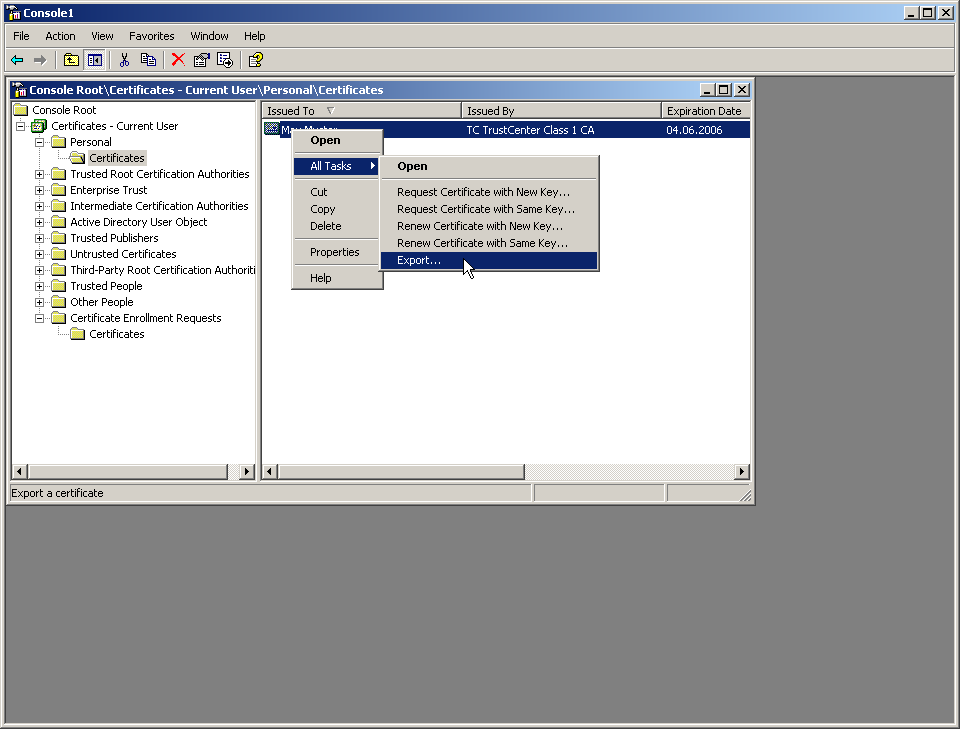Click the Up One Level toolbar icon
The width and height of the screenshot is (960, 729).
(72, 60)
